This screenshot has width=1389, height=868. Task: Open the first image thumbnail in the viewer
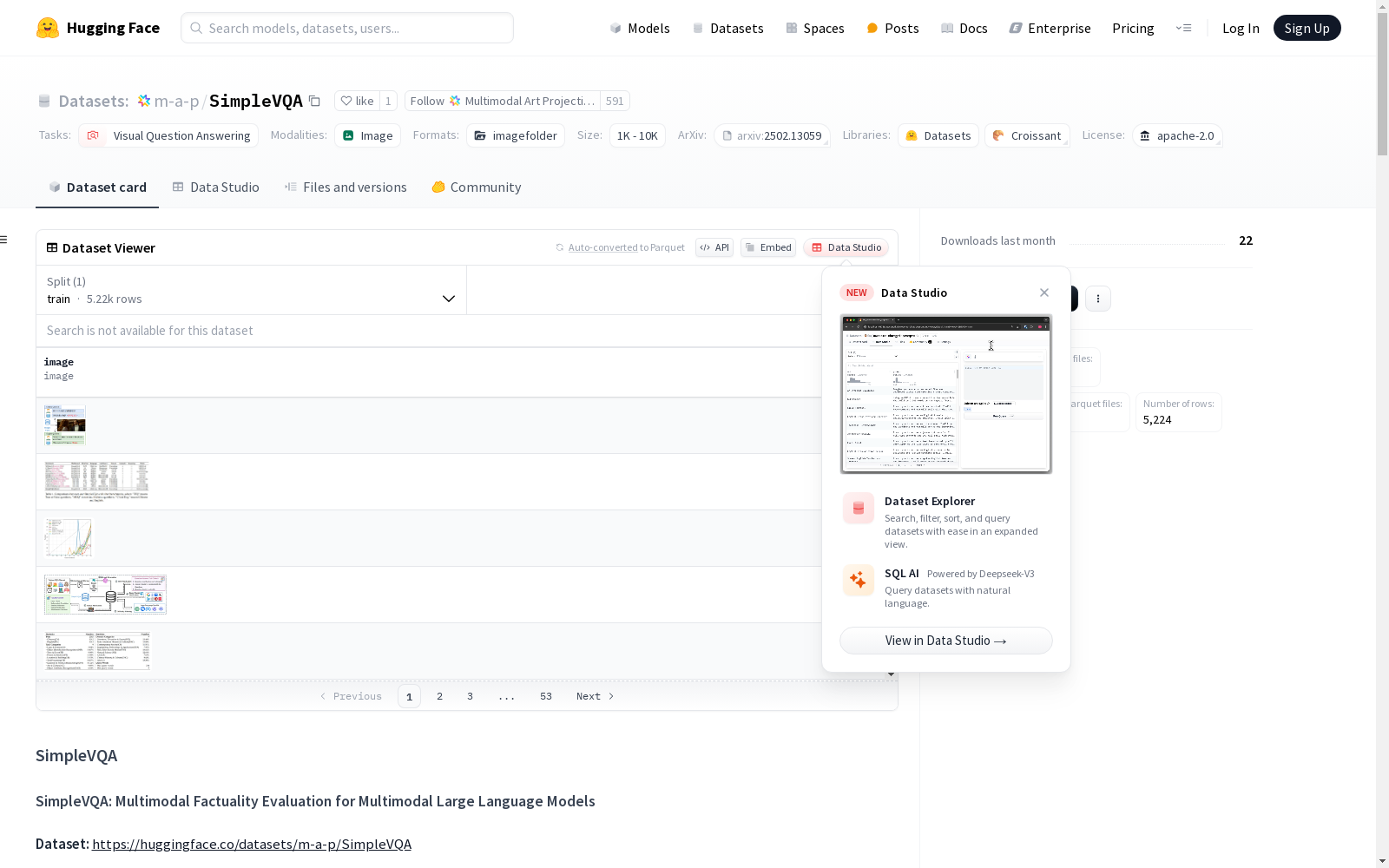click(x=65, y=425)
